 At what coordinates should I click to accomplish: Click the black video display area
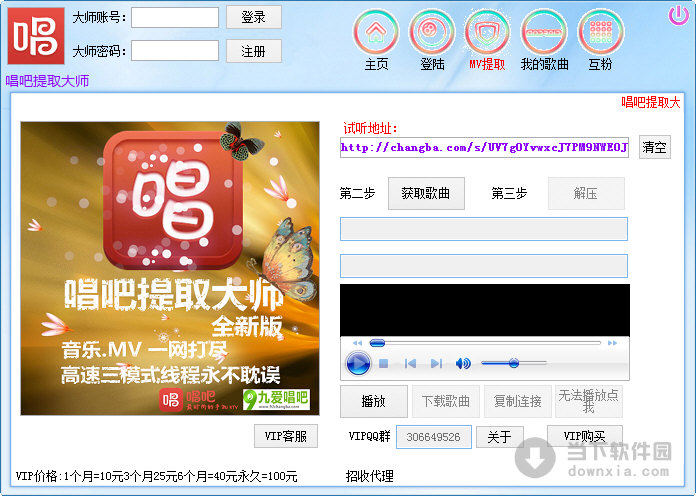[485, 310]
